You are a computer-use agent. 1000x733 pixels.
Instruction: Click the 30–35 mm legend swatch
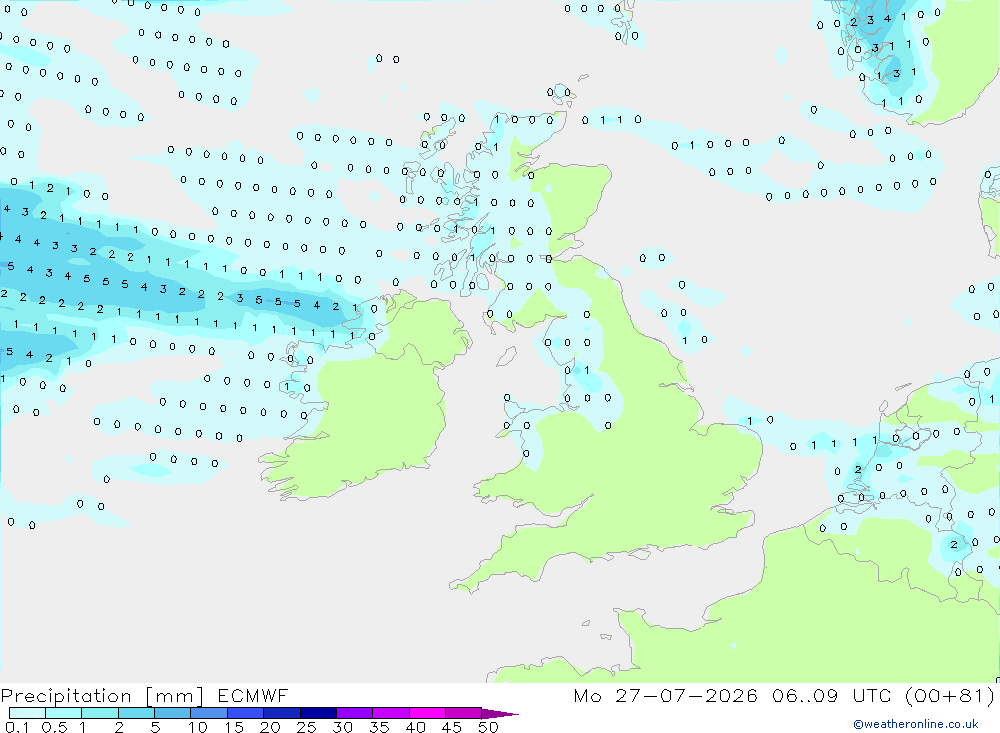pos(354,713)
